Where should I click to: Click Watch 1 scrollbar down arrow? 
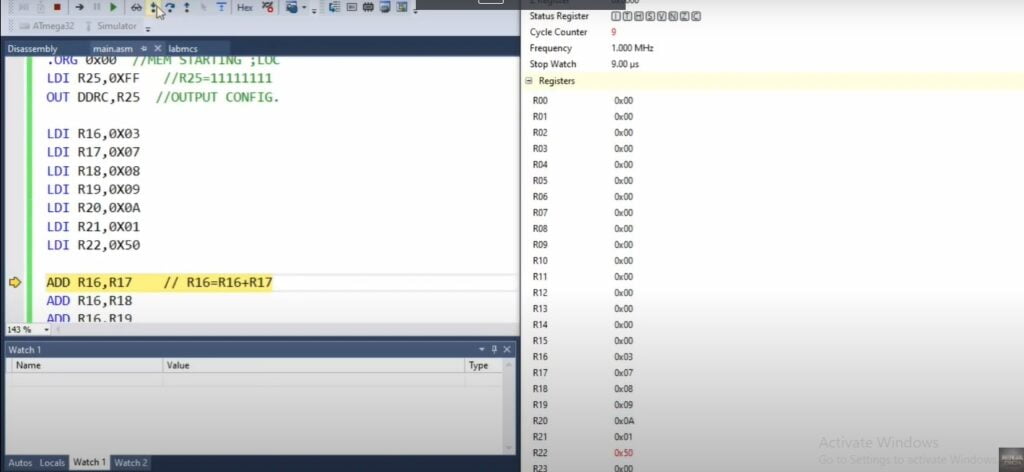point(509,448)
